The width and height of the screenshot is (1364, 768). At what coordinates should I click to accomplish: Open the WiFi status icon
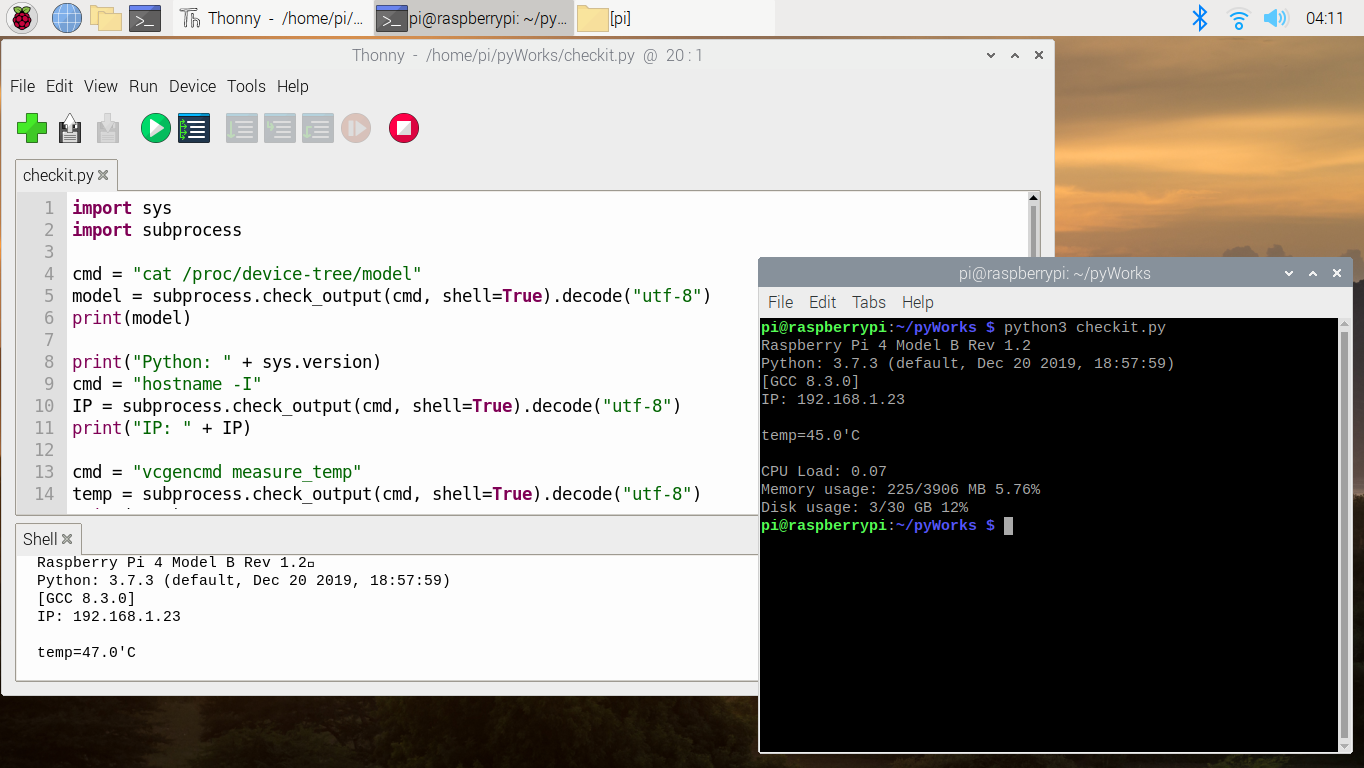(1238, 17)
